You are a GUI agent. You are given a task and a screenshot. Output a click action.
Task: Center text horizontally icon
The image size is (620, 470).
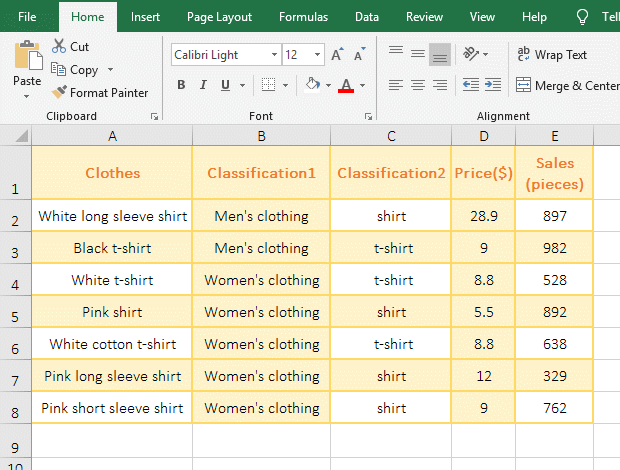point(418,85)
